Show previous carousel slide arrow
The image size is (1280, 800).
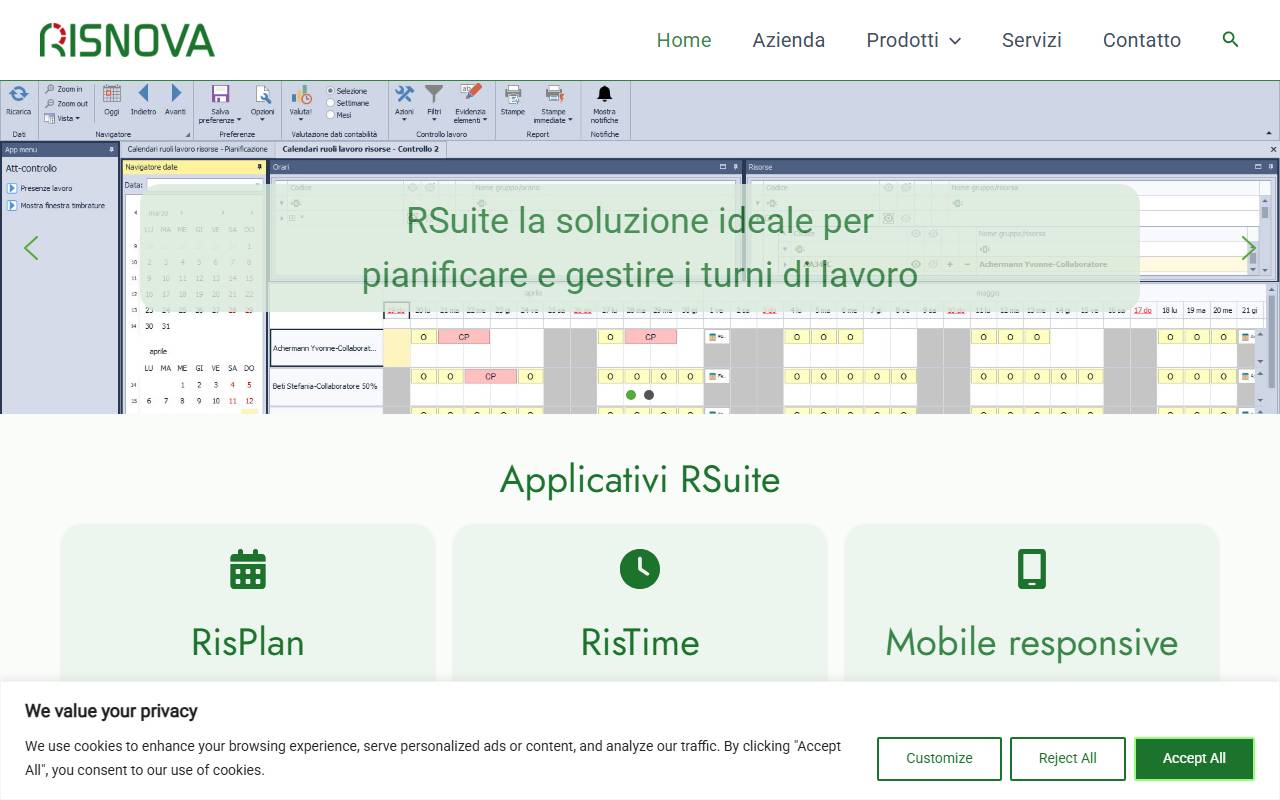(x=31, y=248)
